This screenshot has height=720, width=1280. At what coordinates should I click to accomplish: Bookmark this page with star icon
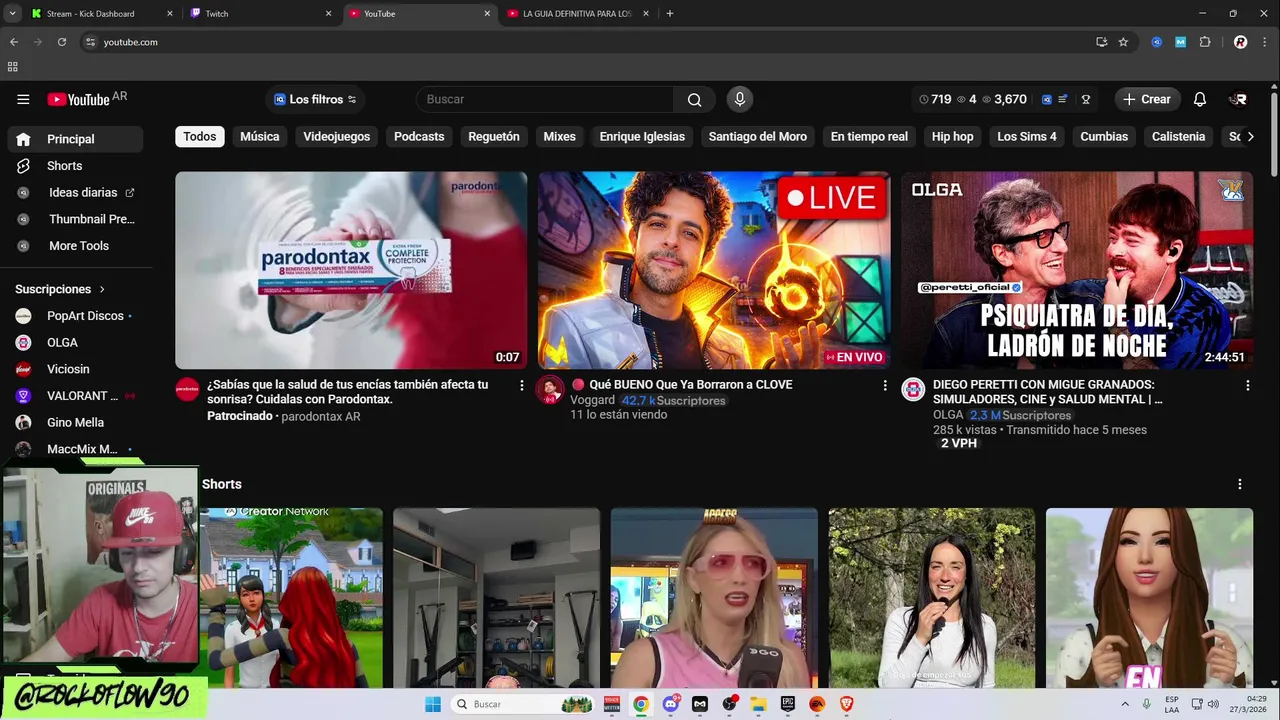tap(1123, 42)
